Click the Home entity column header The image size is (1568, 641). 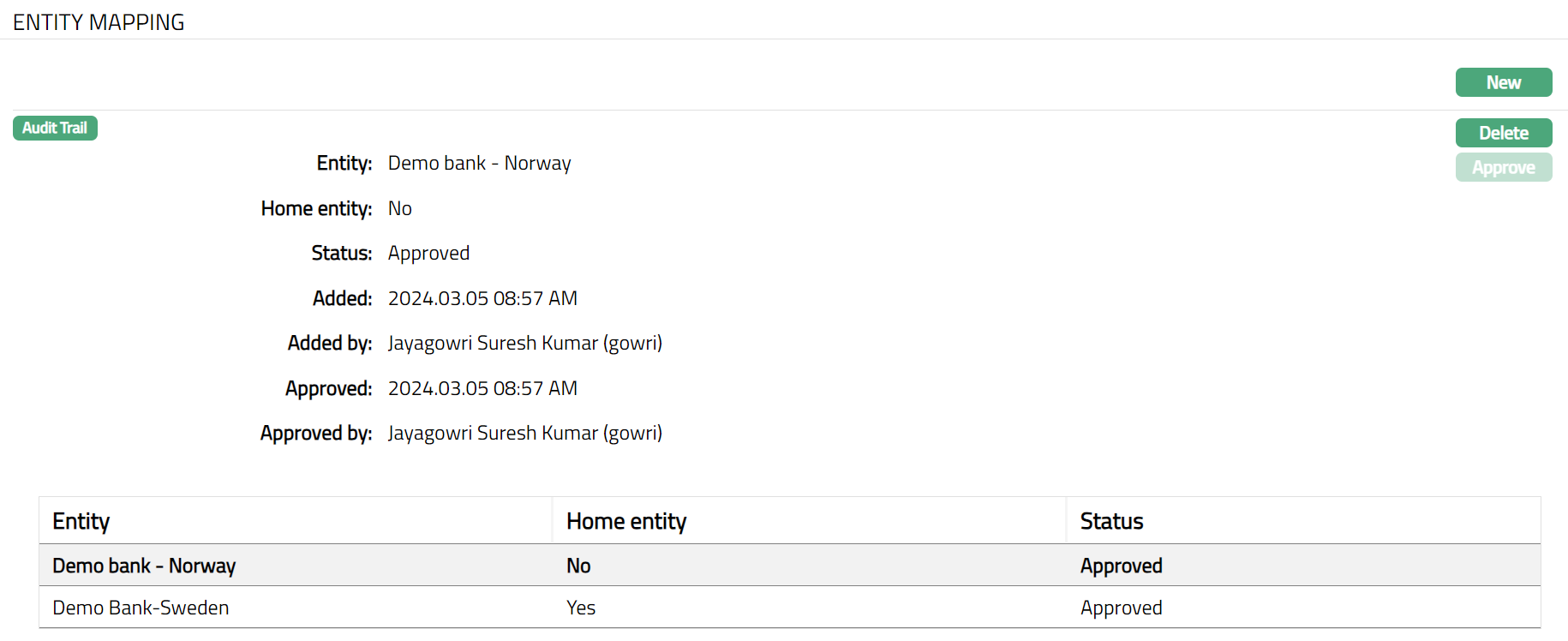[x=626, y=521]
